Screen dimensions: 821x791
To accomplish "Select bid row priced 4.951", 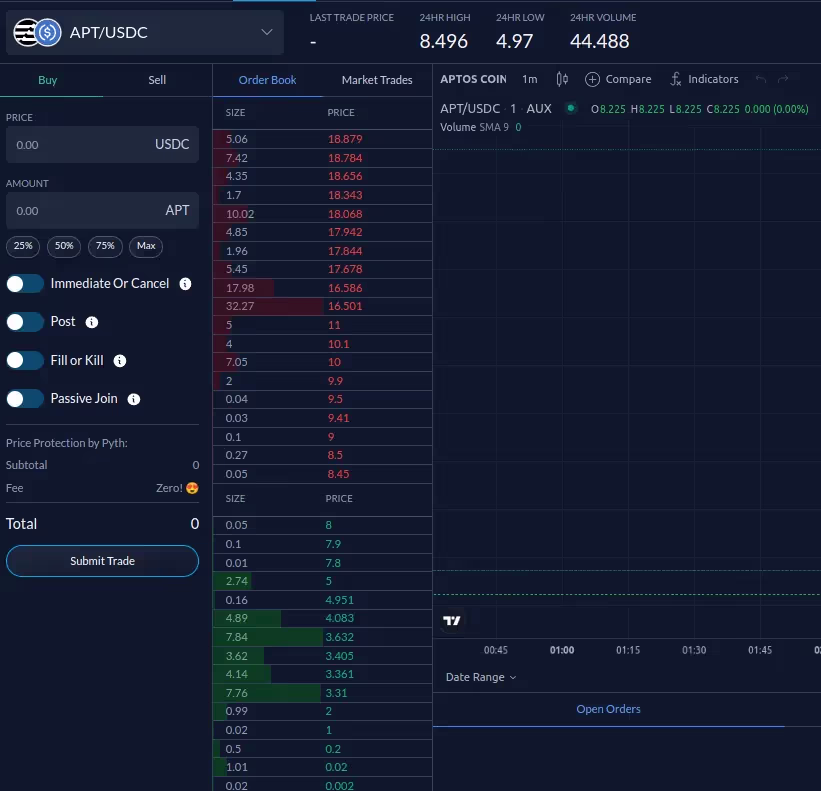I will (323, 600).
